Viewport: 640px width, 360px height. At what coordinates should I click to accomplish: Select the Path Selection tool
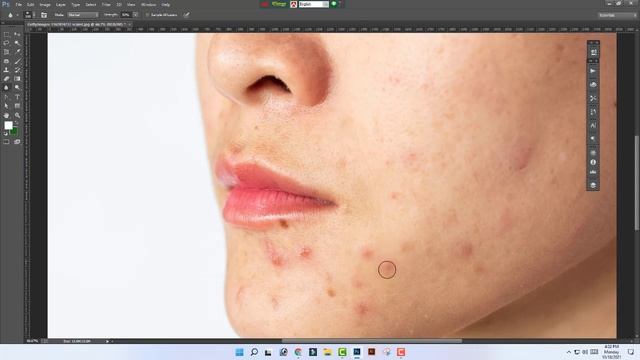pos(6,106)
